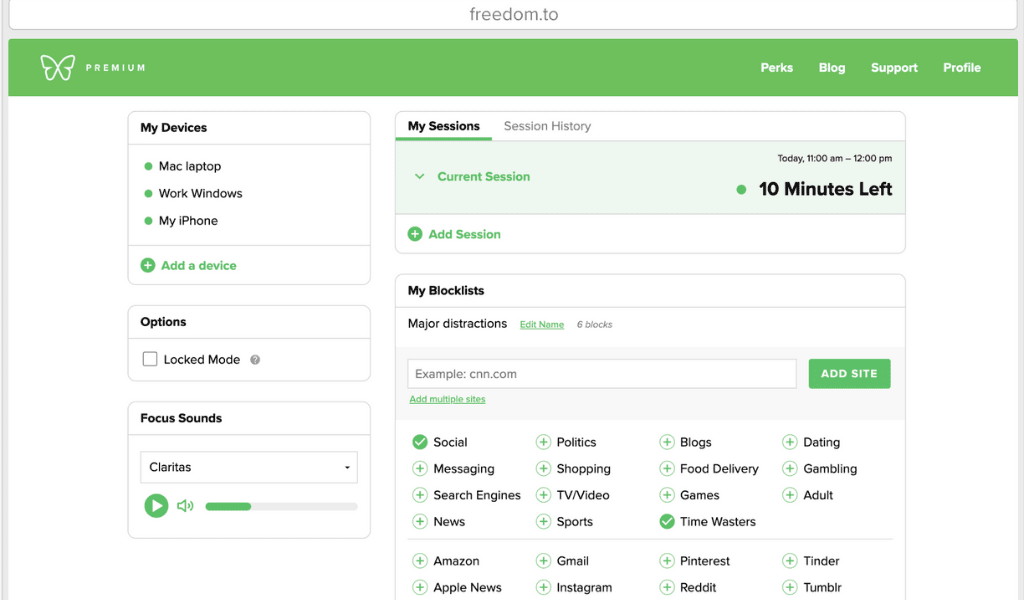This screenshot has height=600, width=1024.
Task: Add Blogs category to blocklist
Action: pyautogui.click(x=667, y=442)
